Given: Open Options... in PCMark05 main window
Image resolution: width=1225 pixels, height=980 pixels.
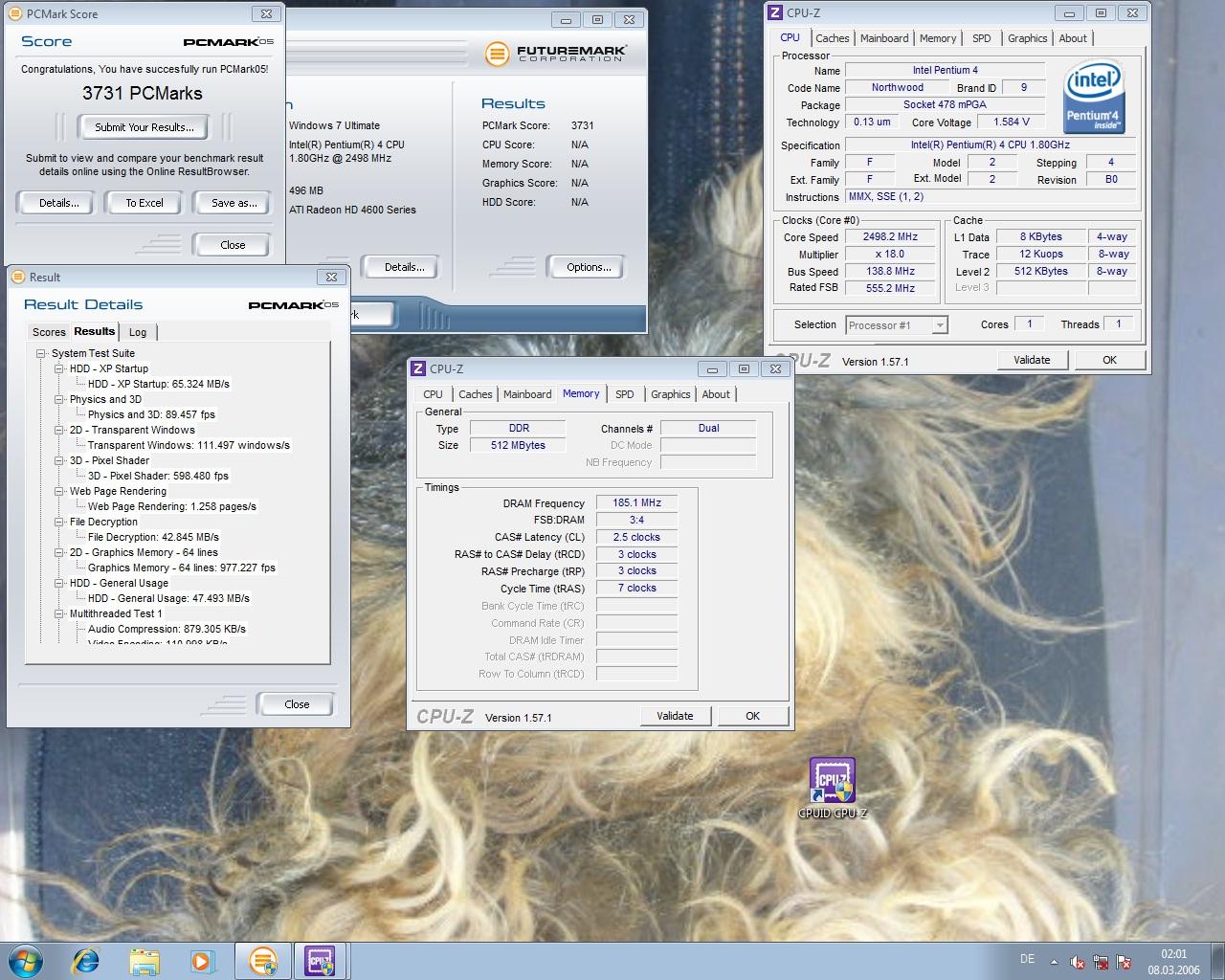Looking at the screenshot, I should click(x=589, y=267).
